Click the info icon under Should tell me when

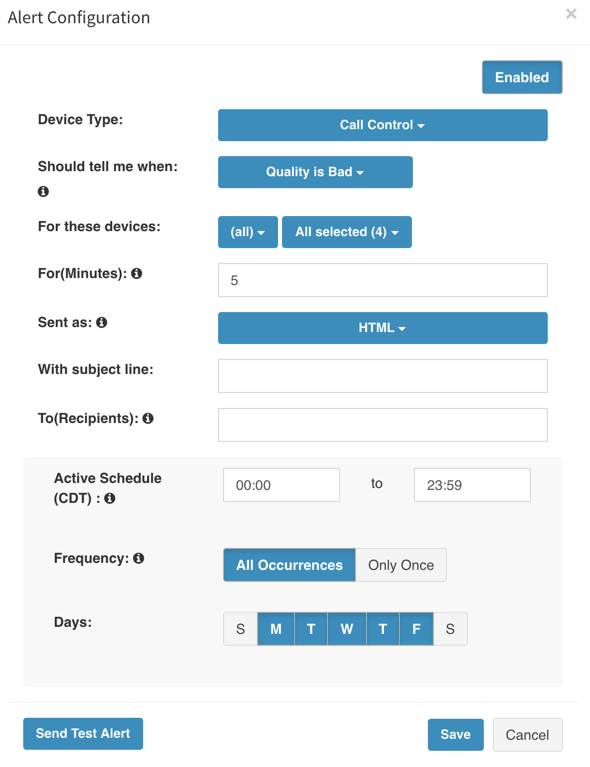[x=43, y=191]
